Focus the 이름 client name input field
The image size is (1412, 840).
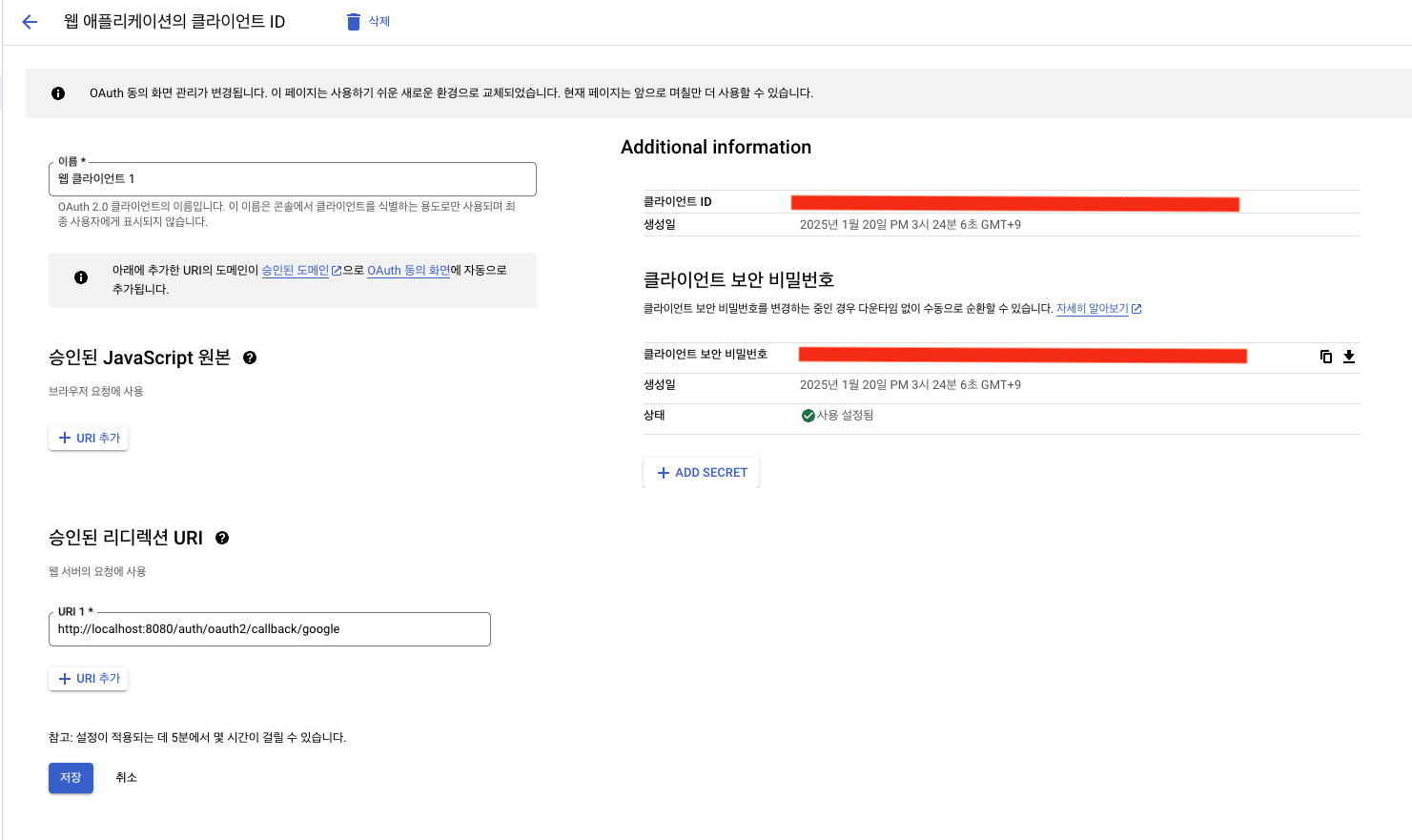292,179
